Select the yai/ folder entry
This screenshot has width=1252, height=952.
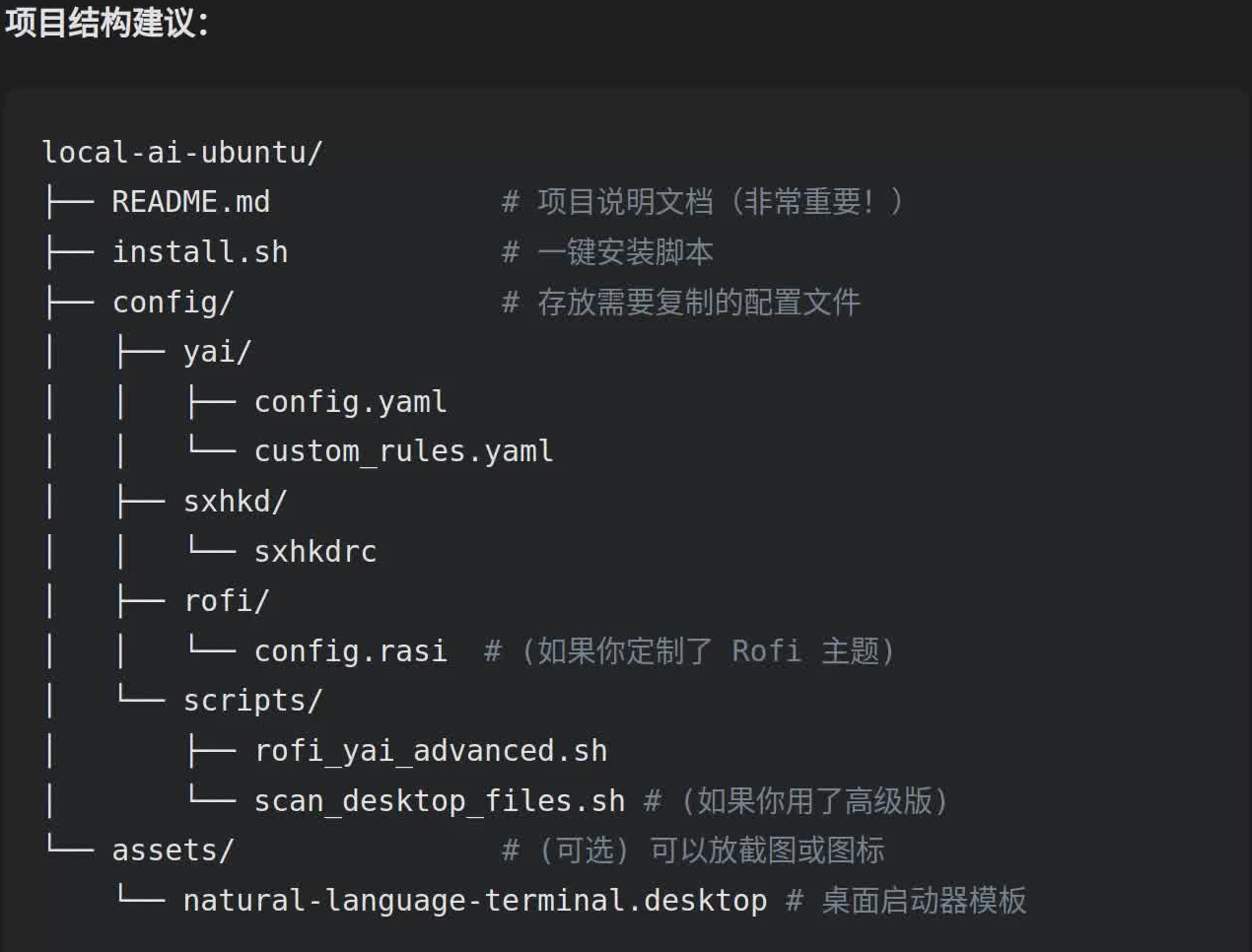point(217,352)
